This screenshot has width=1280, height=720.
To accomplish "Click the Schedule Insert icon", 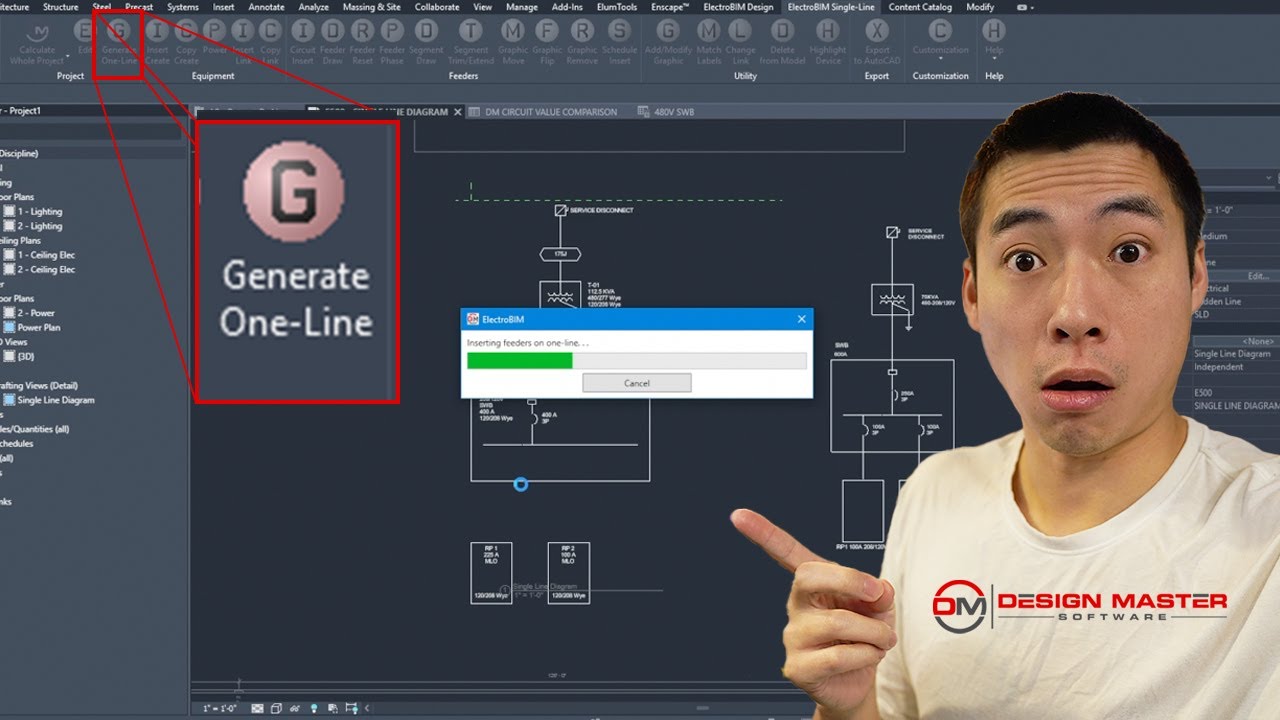I will point(619,32).
